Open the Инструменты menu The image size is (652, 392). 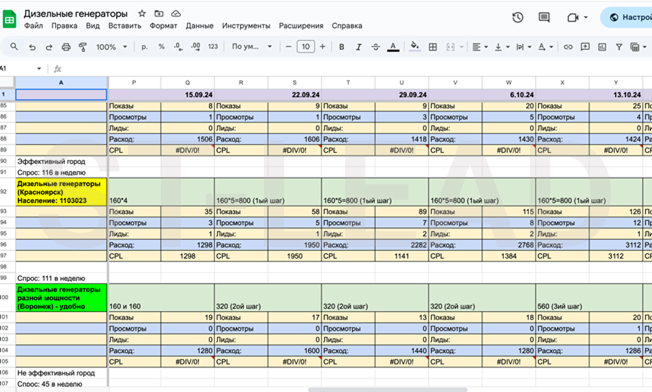coord(246,26)
